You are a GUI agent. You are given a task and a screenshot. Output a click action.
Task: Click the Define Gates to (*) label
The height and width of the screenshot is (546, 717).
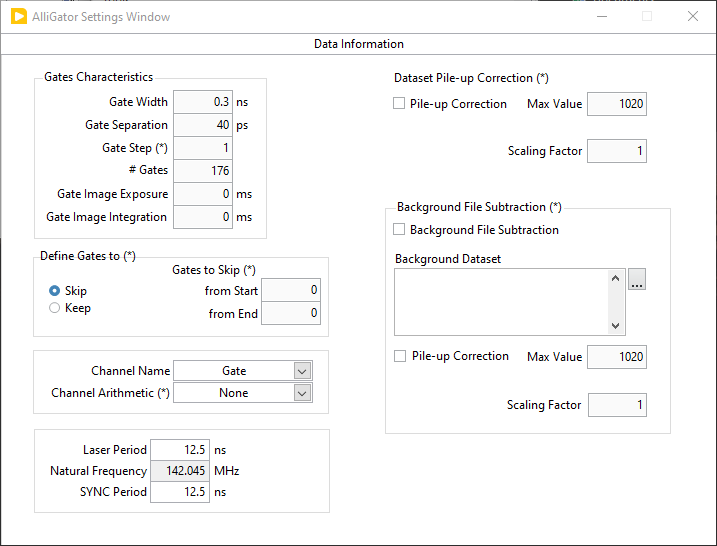coord(88,256)
